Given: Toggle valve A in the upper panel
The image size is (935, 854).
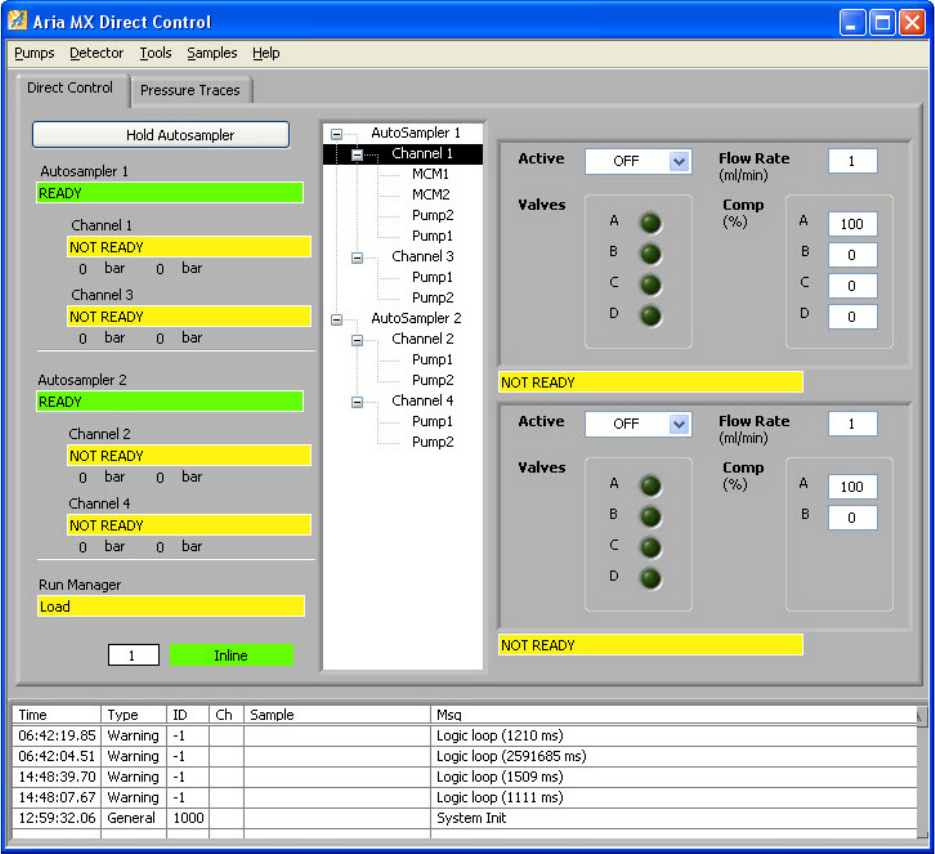Looking at the screenshot, I should pos(650,223).
